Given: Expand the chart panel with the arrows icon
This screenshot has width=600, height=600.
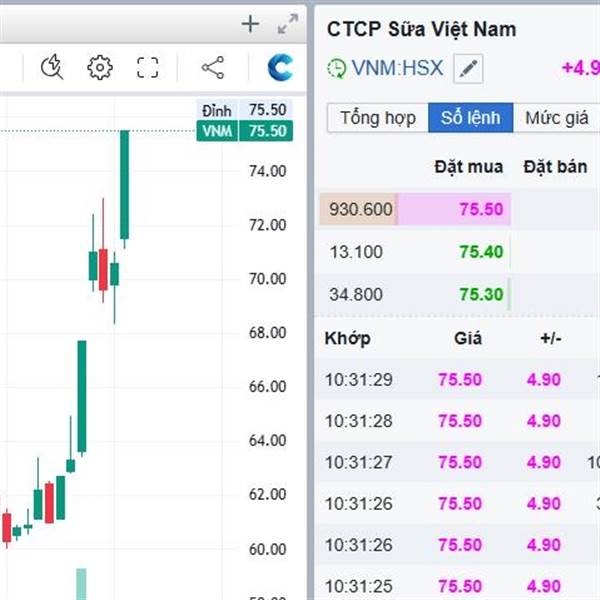Looking at the screenshot, I should 287,24.
